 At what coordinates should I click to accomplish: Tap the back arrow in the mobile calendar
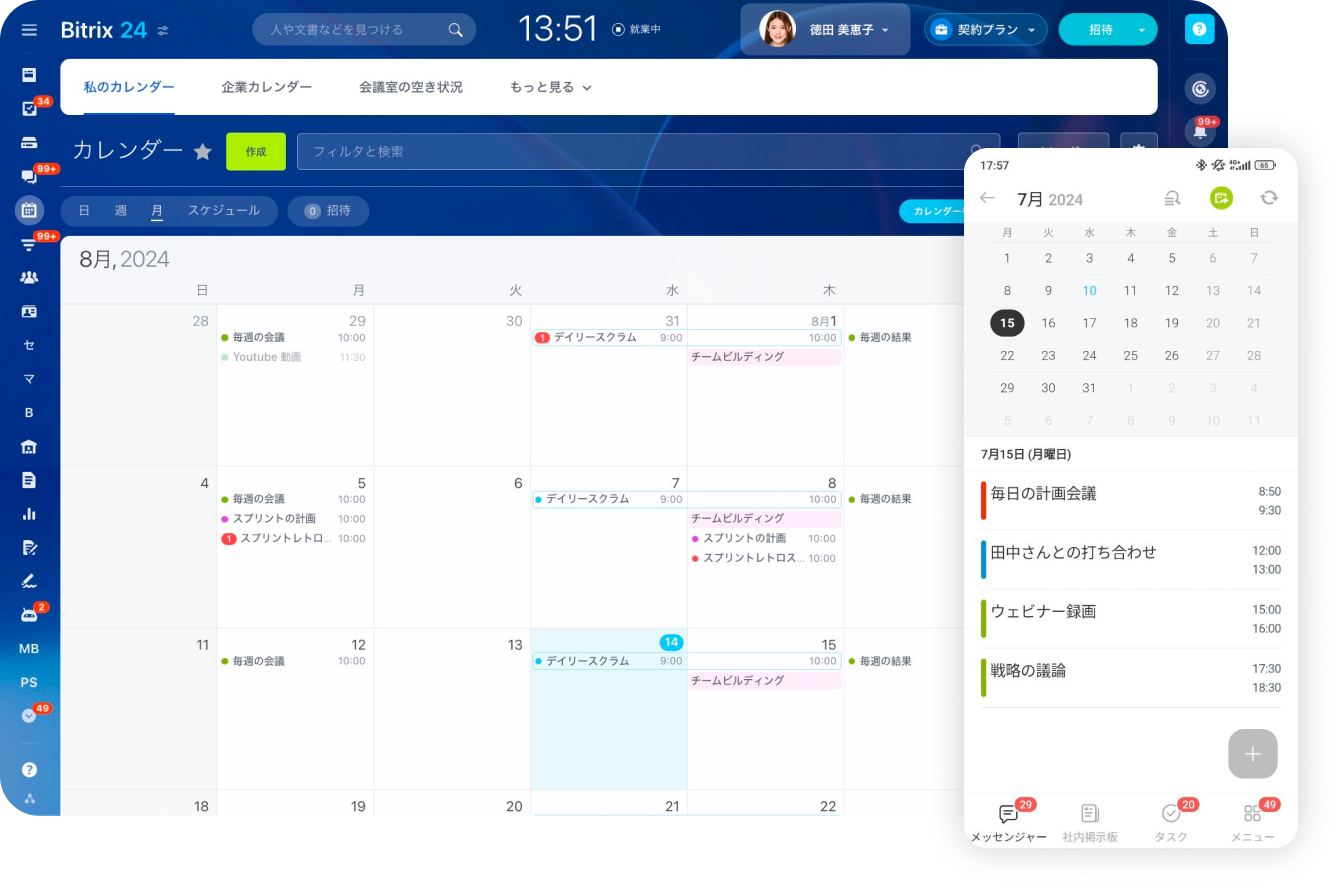(x=987, y=198)
